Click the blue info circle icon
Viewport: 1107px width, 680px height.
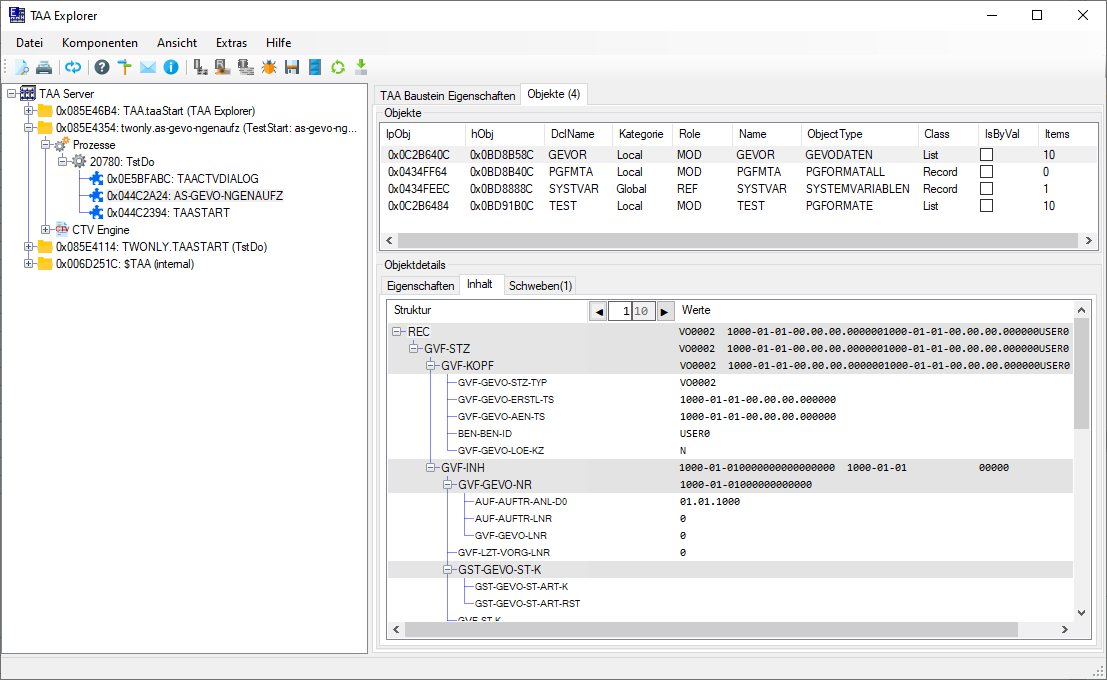[171, 67]
